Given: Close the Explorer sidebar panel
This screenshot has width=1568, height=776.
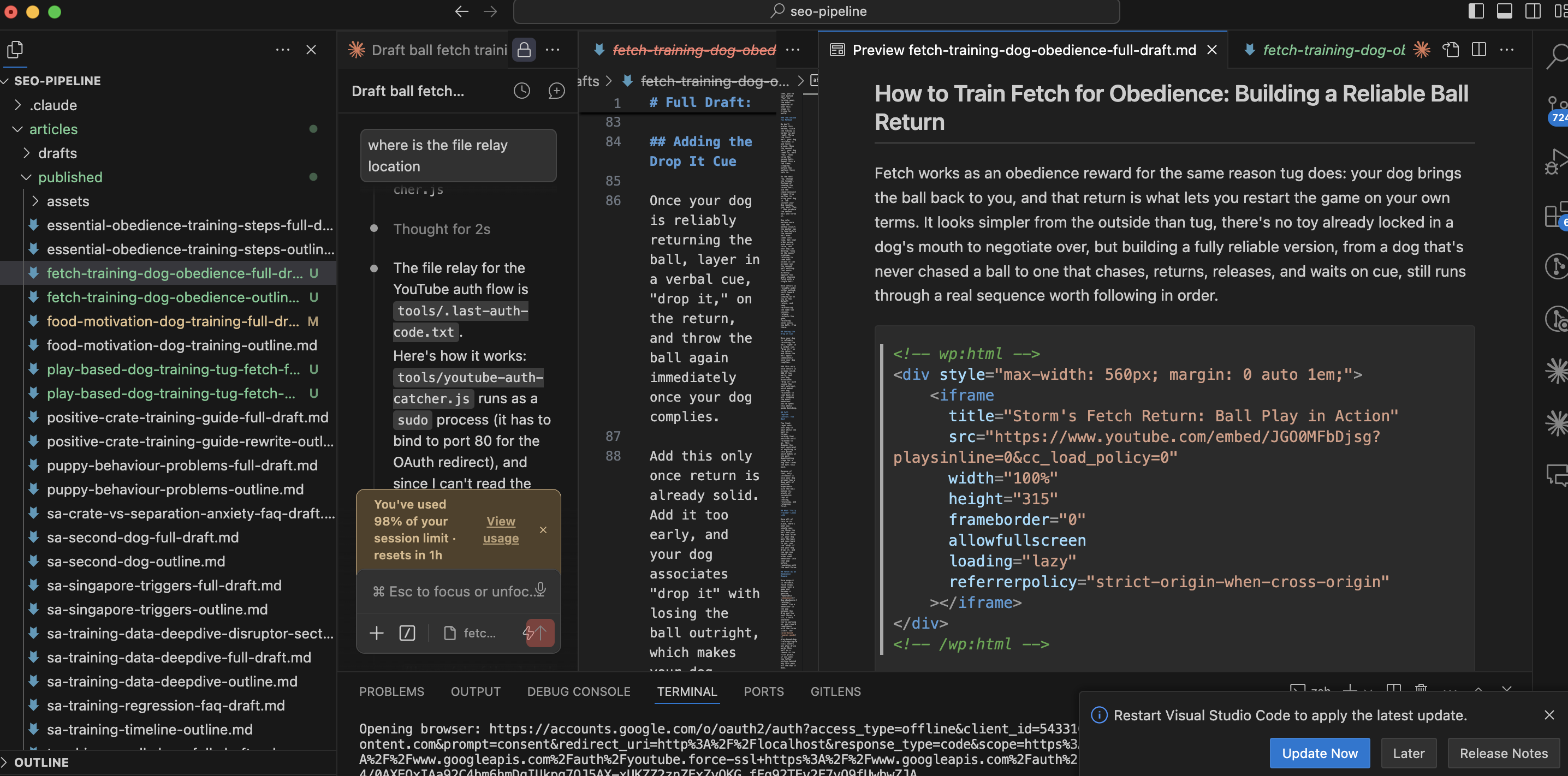Looking at the screenshot, I should pyautogui.click(x=311, y=50).
